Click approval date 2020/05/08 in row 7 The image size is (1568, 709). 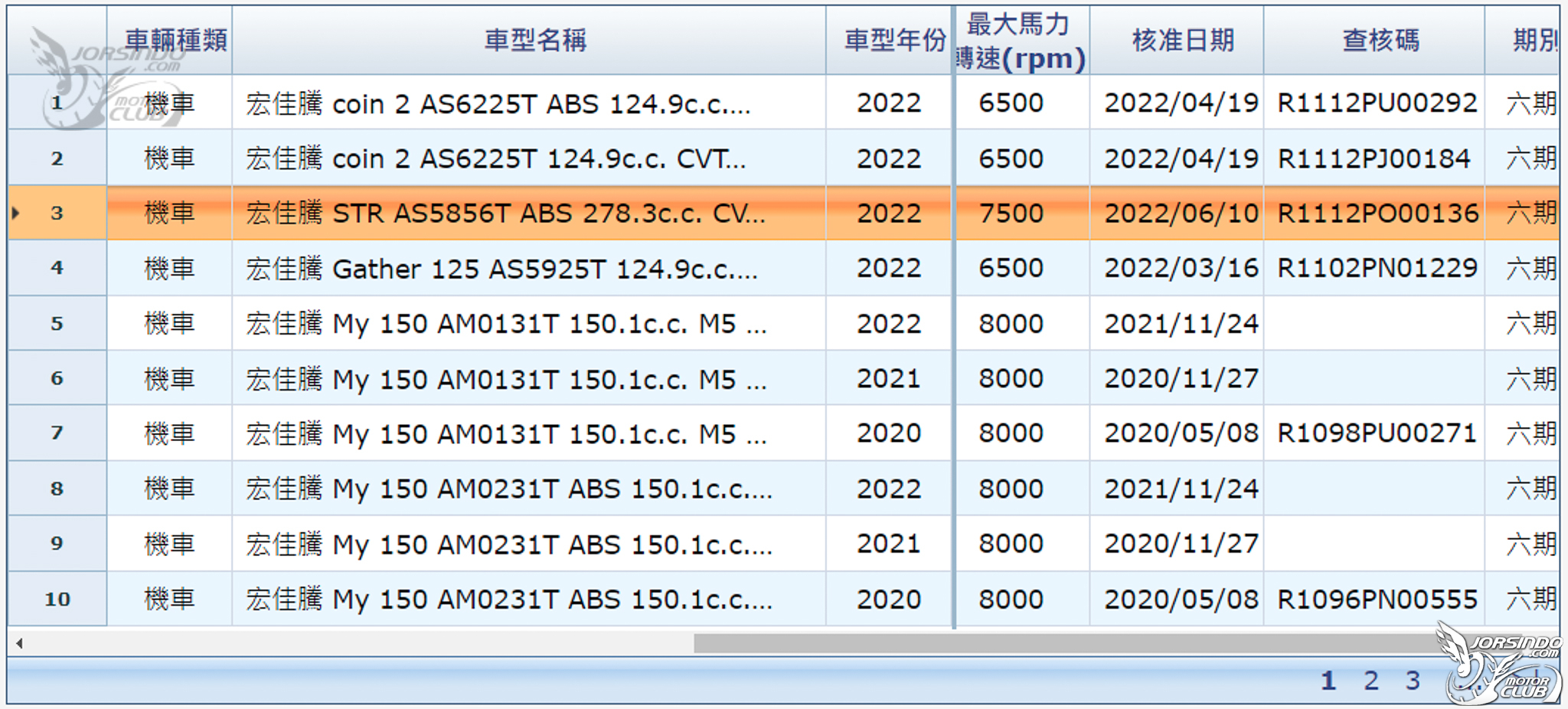[1181, 433]
